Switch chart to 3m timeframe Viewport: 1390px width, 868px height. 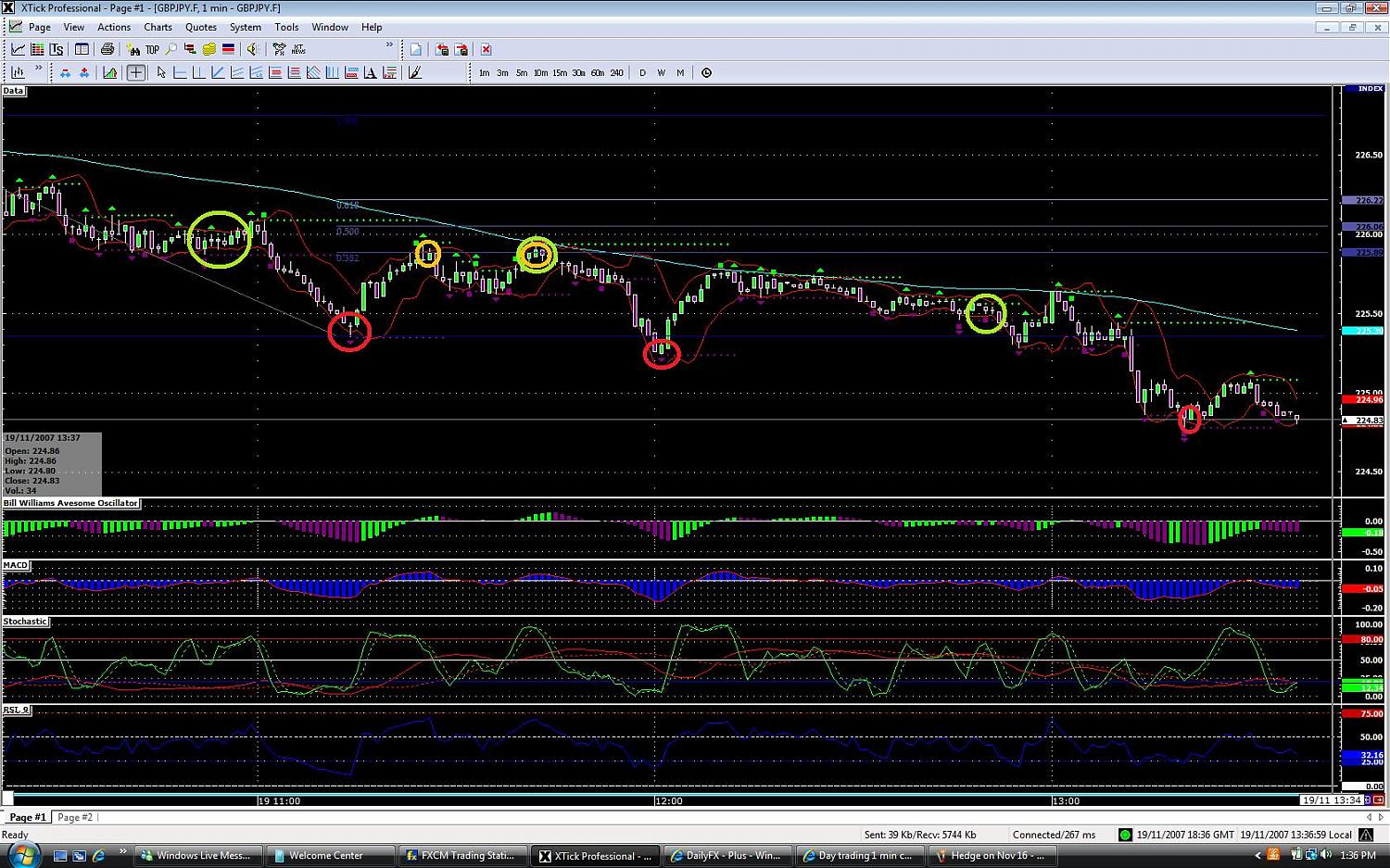click(502, 72)
